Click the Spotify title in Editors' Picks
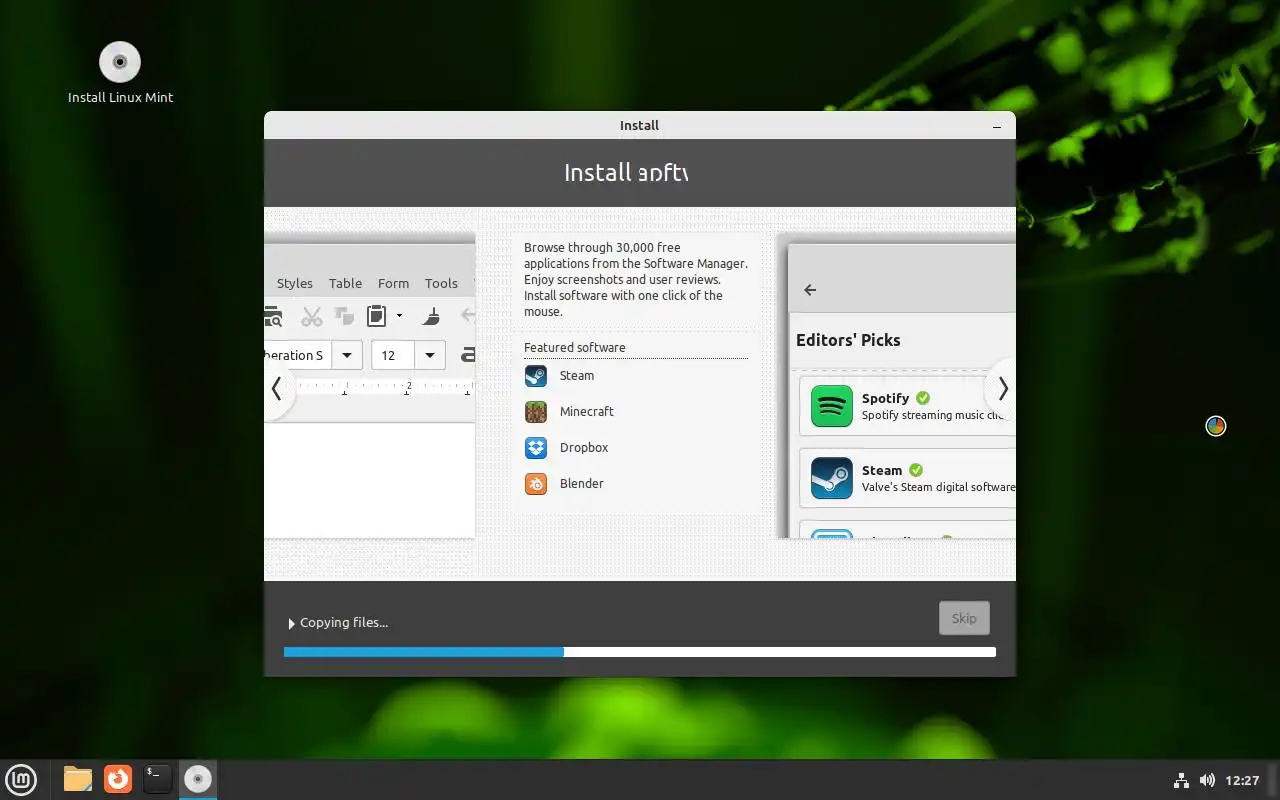 tap(885, 398)
